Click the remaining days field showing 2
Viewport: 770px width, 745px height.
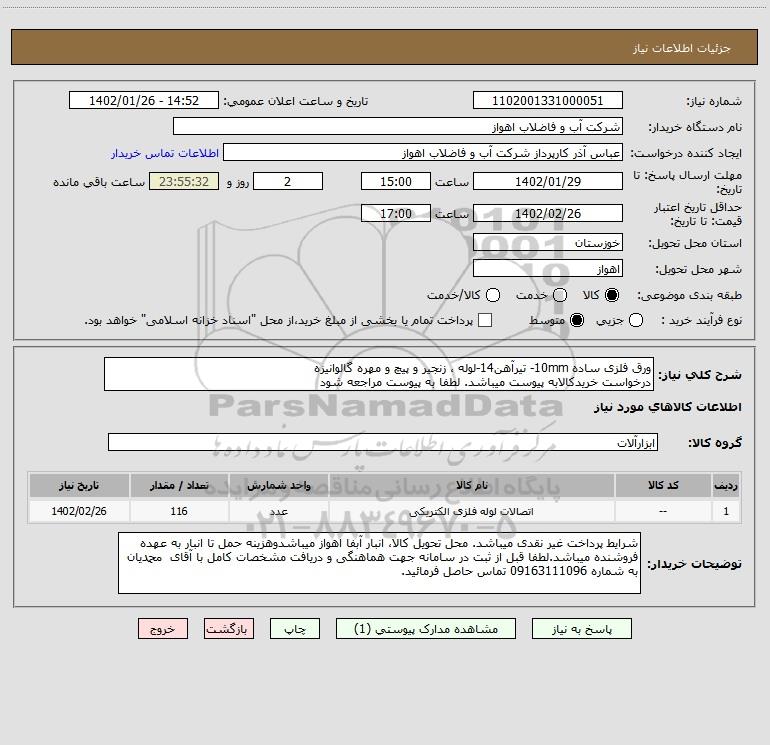[288, 181]
